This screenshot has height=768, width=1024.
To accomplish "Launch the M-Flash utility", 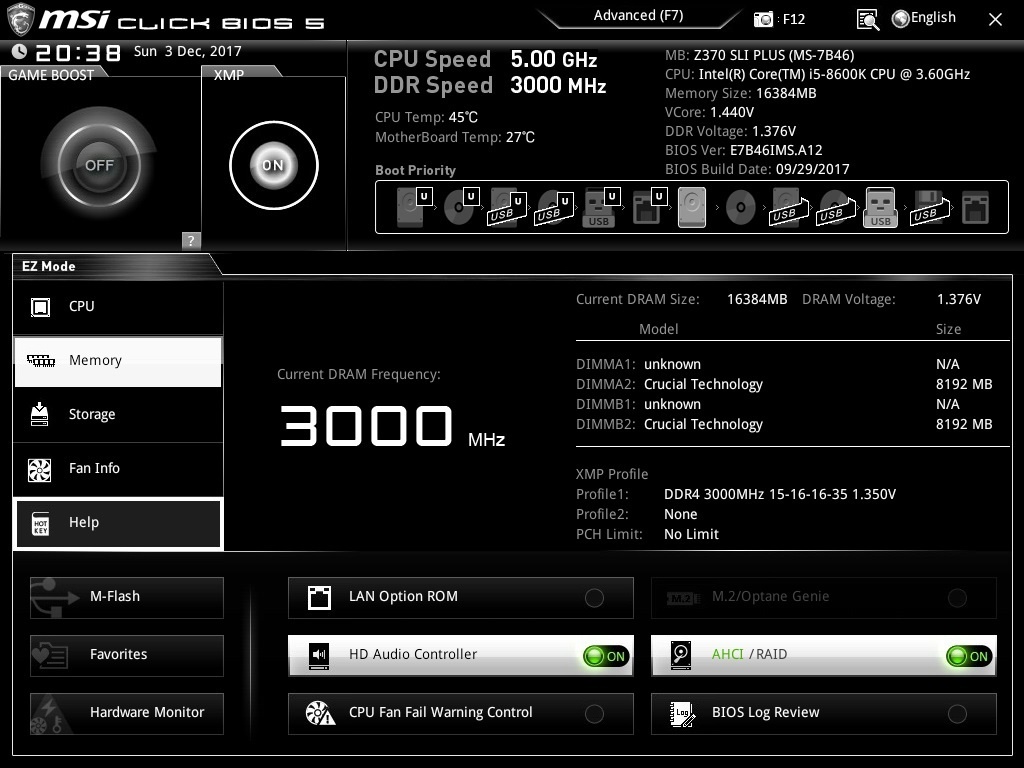I will pos(127,597).
